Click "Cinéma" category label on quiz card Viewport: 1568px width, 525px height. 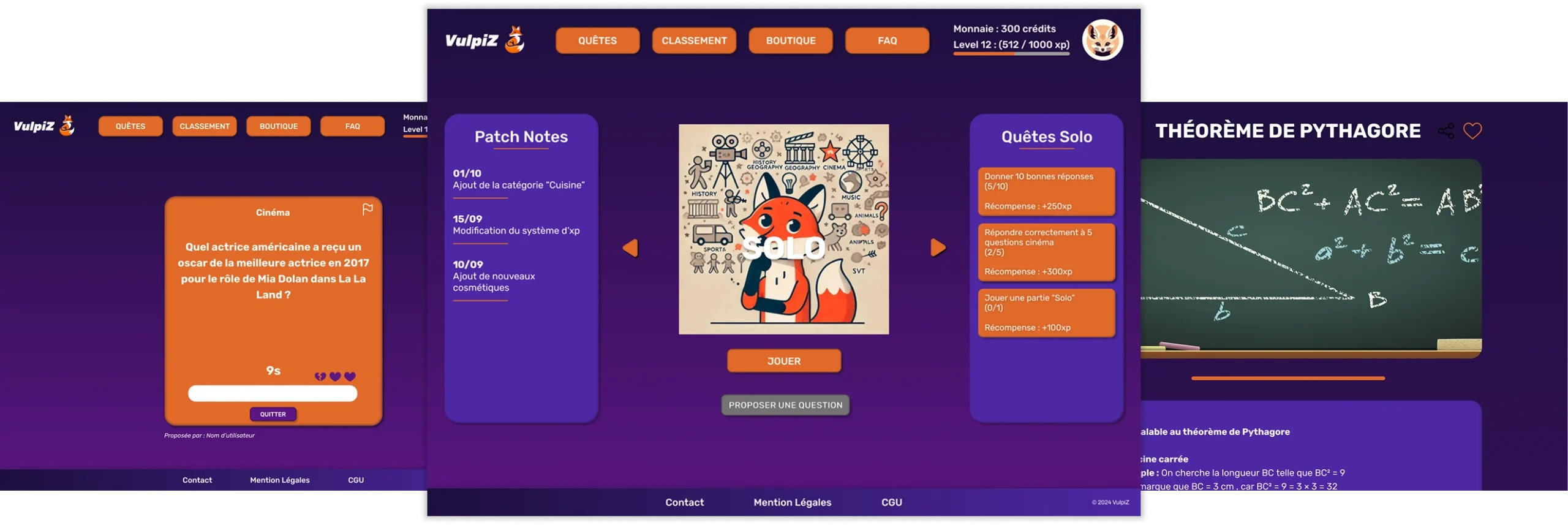click(273, 213)
